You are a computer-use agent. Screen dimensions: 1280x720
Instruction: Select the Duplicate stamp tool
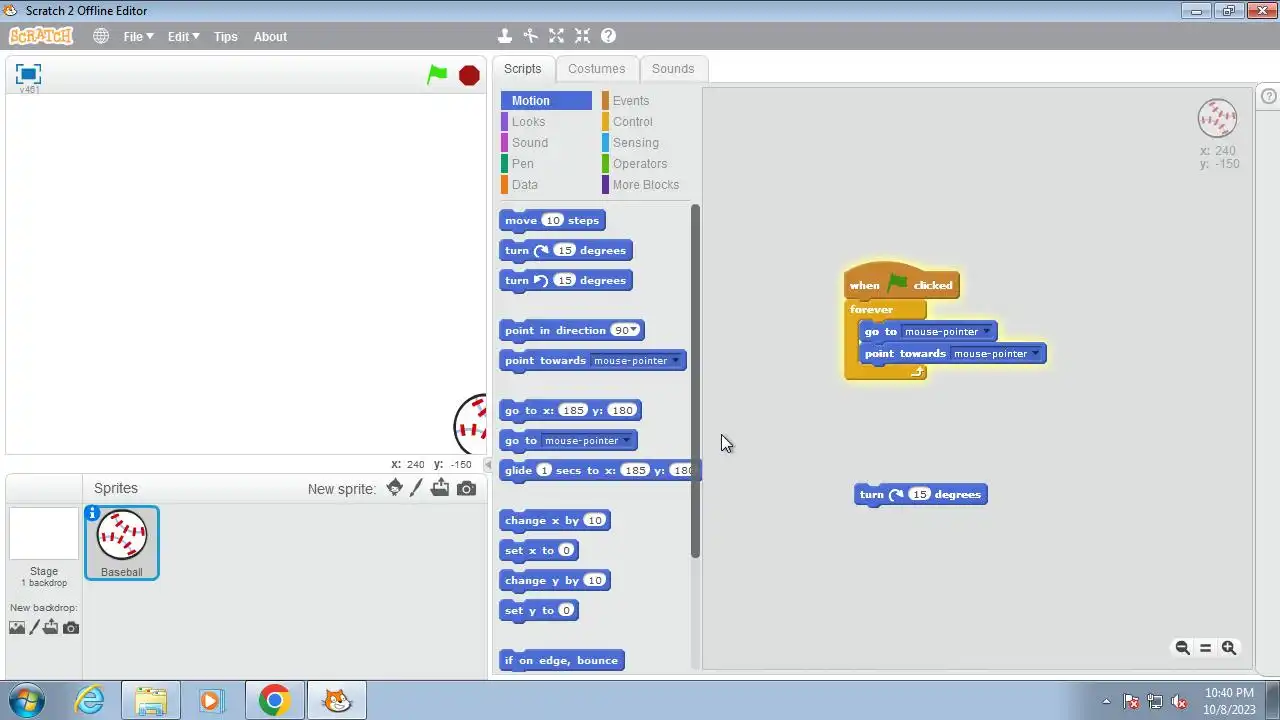(505, 36)
